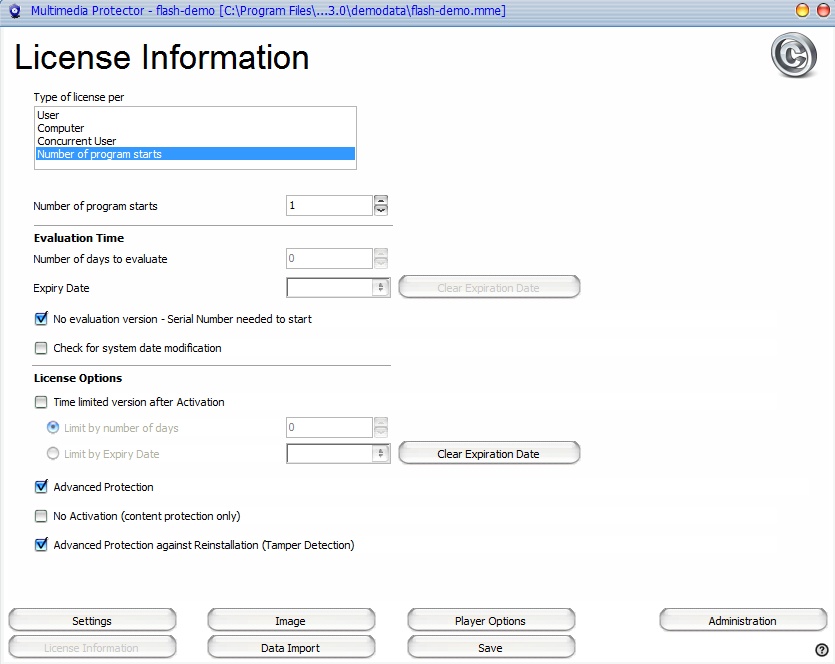Enable Check for system date modification
Screen dimensions: 835x664
41,348
